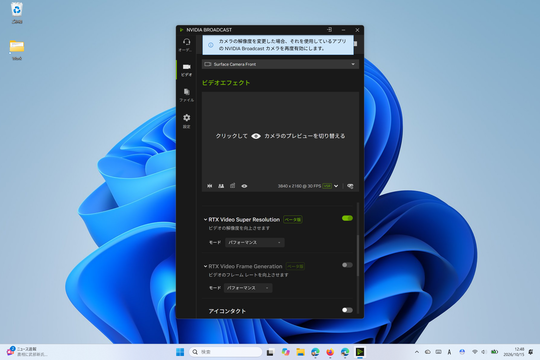Enable RTX Video Frame Generation toggle
Screen dimensions: 540x360
(x=347, y=265)
